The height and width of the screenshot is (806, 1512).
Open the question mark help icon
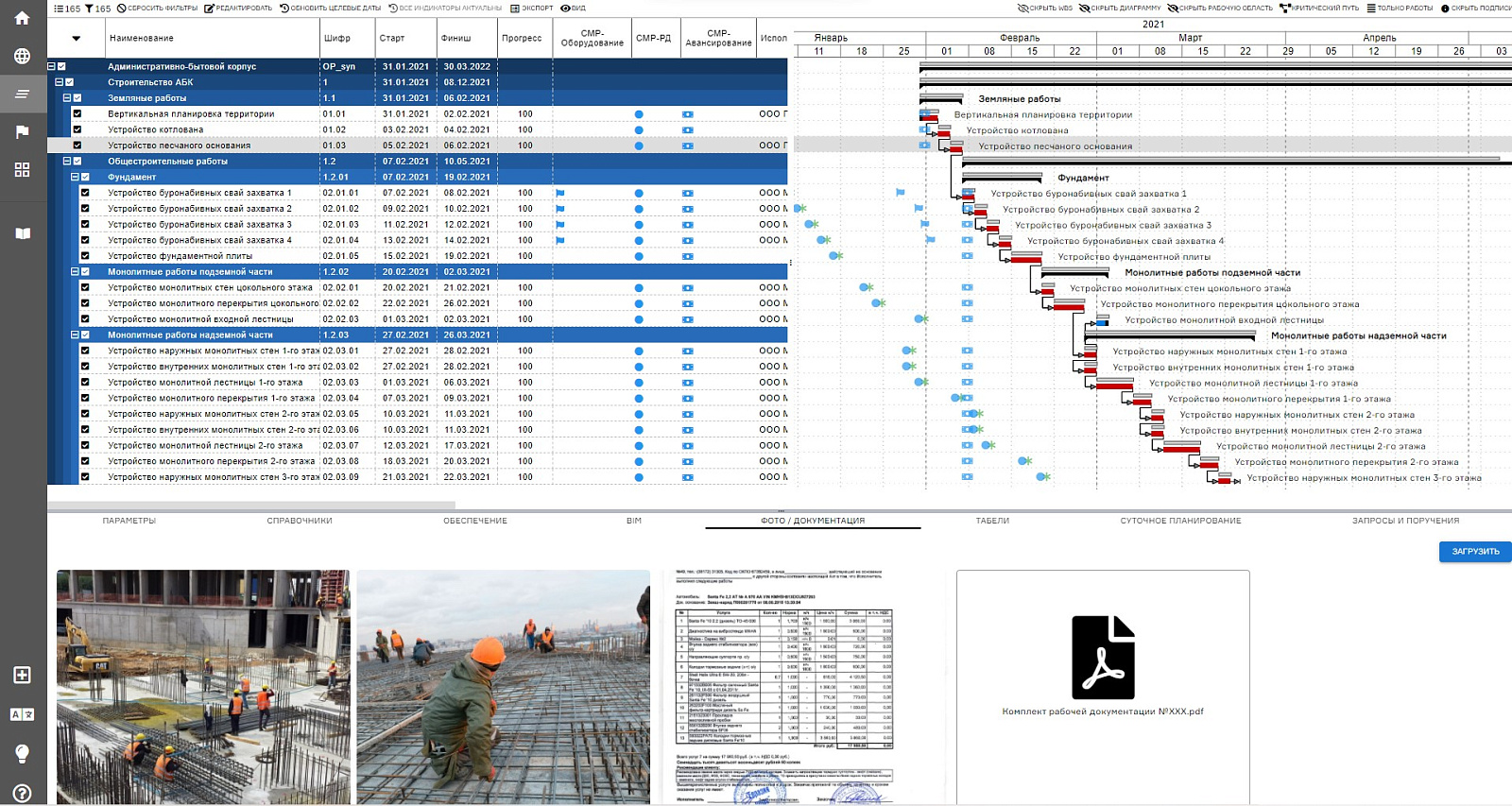22,794
